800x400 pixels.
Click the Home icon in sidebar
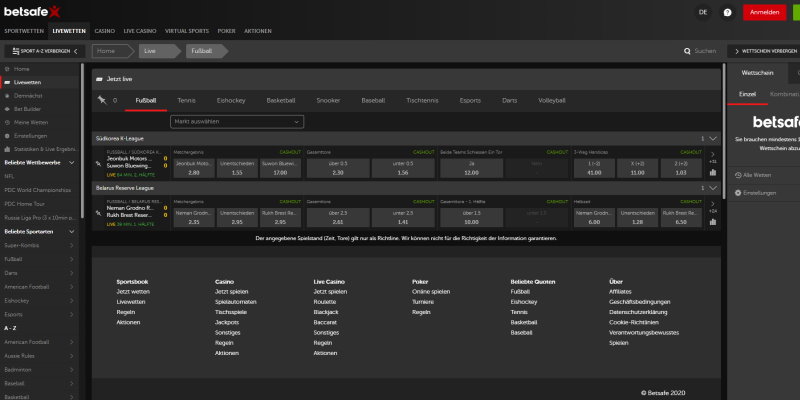pos(7,69)
